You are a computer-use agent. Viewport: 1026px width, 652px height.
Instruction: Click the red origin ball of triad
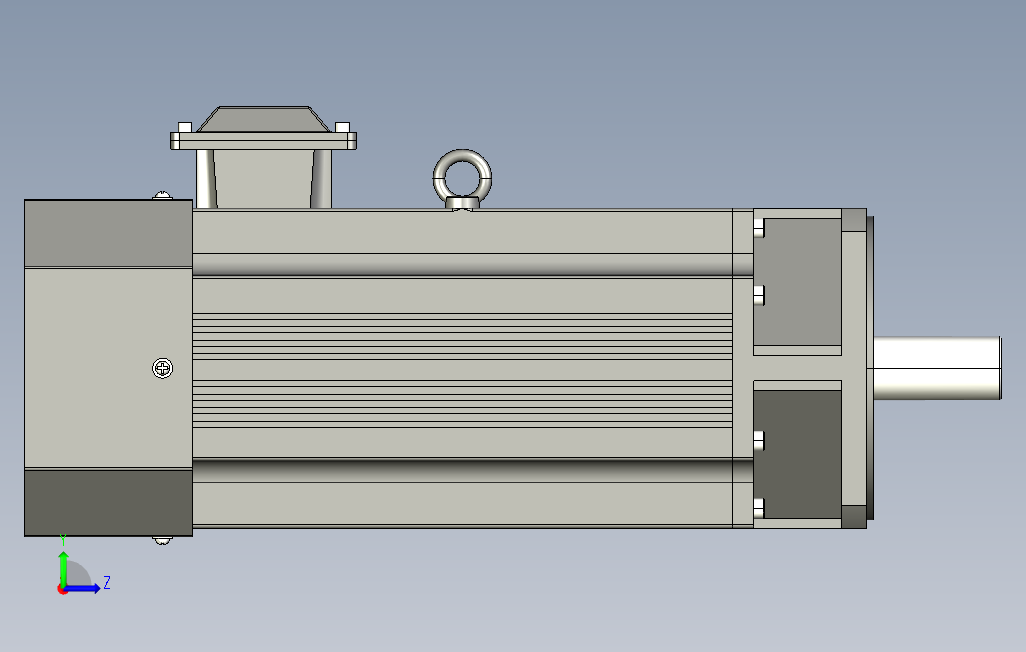62,590
